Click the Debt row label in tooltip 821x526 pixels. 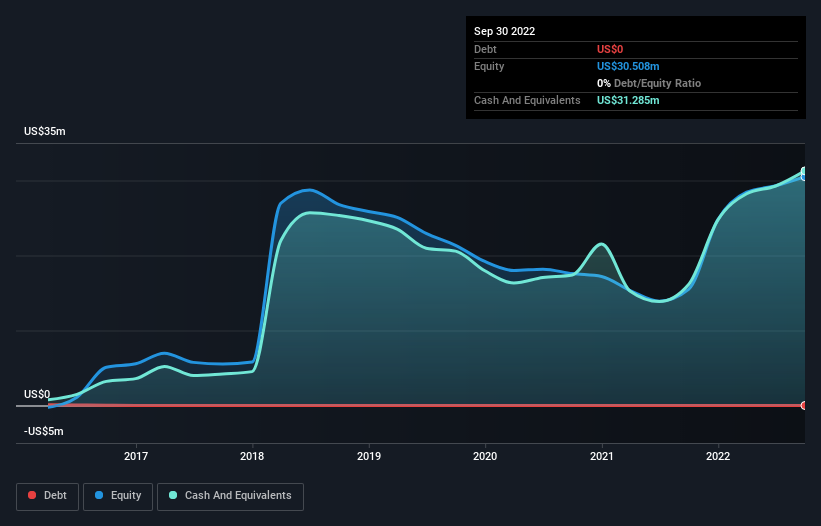pyautogui.click(x=485, y=49)
